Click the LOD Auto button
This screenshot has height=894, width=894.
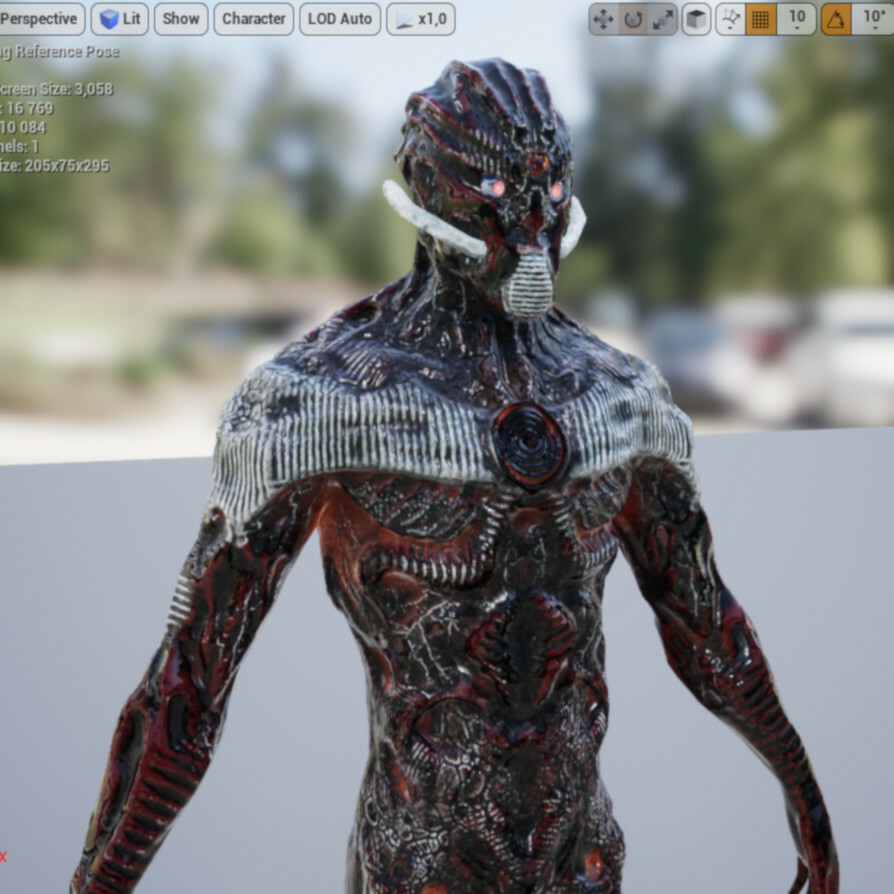click(339, 17)
